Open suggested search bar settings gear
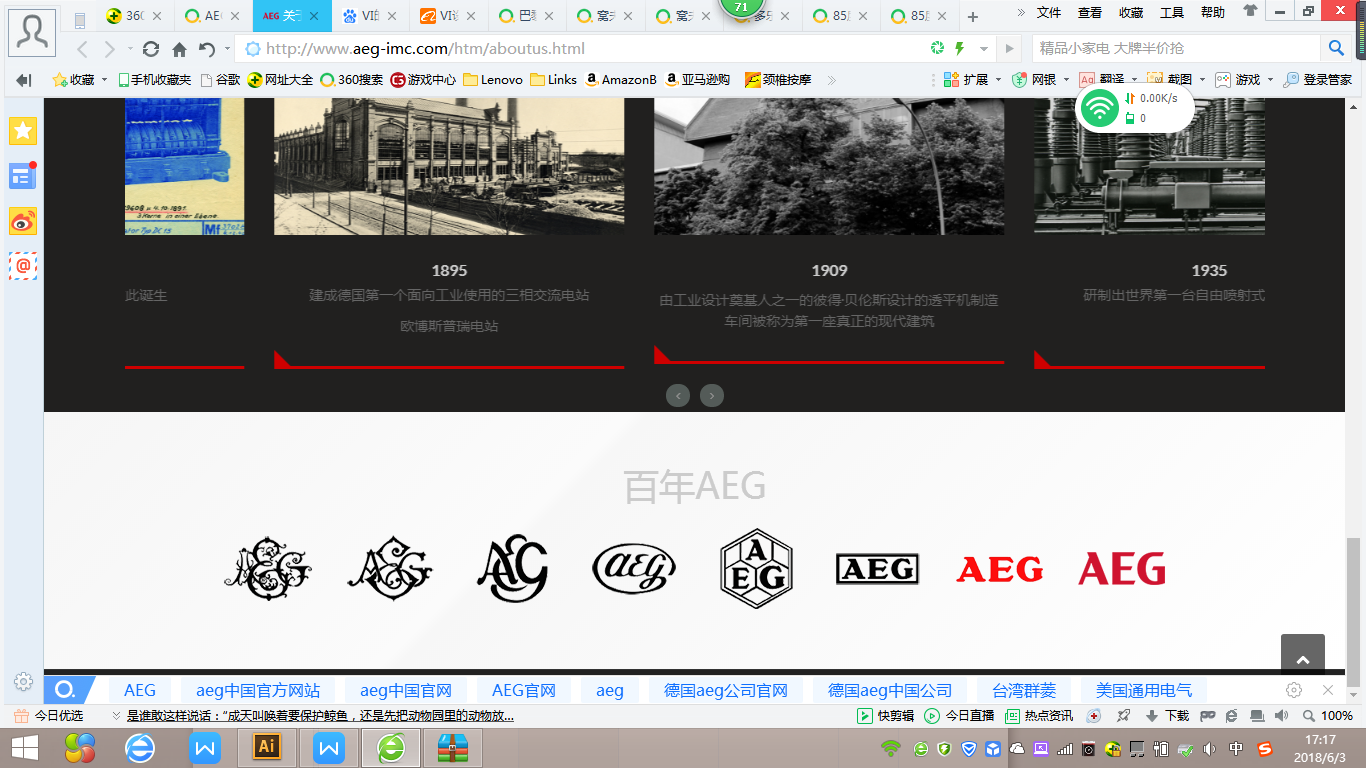 1294,690
